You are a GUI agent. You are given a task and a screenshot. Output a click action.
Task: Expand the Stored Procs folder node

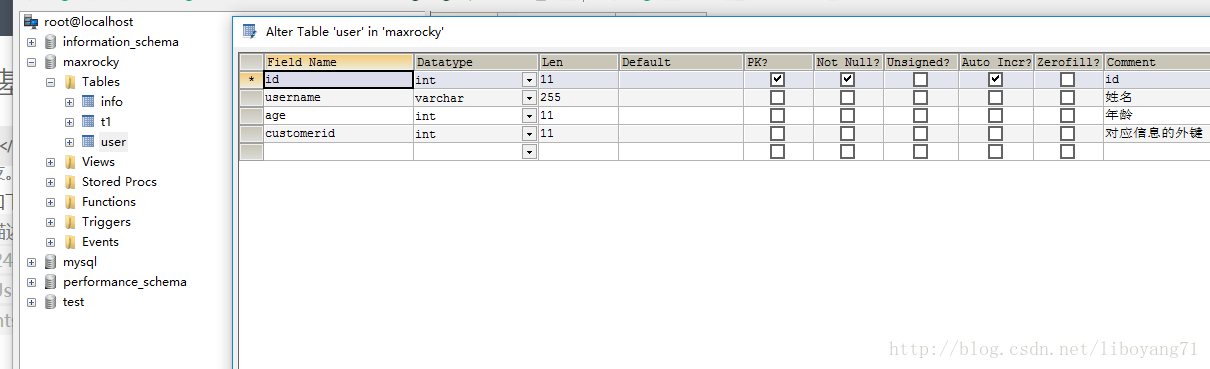point(50,181)
